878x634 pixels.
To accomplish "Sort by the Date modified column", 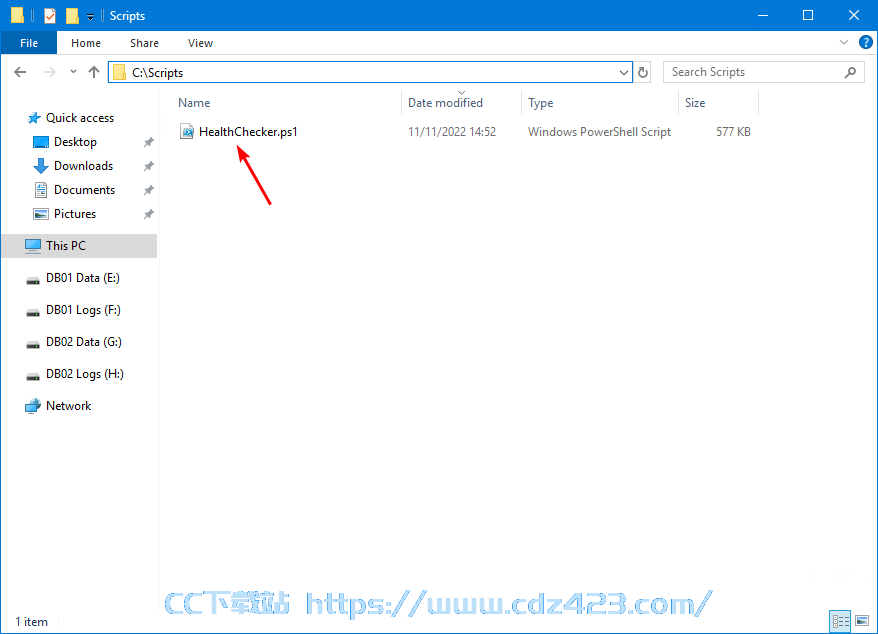I will [x=445, y=103].
